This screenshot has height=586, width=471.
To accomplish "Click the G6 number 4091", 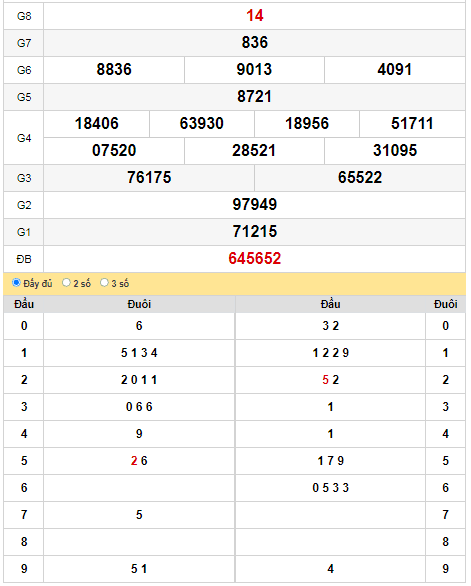I will 395,70.
